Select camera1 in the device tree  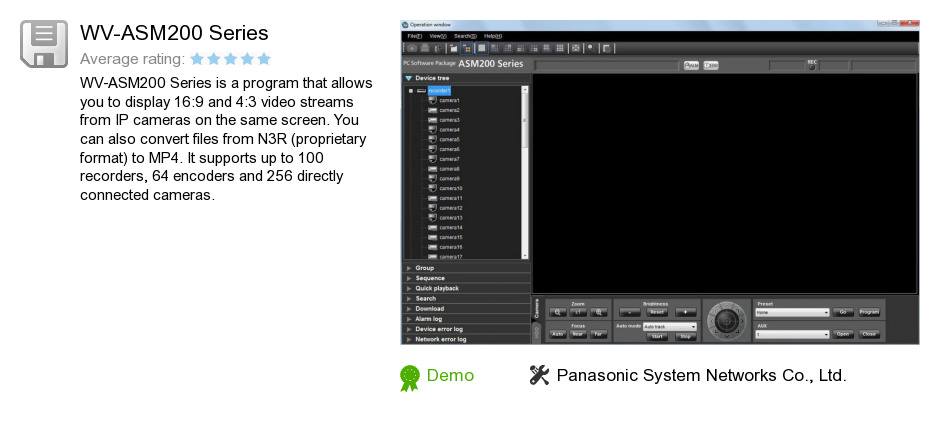point(449,101)
